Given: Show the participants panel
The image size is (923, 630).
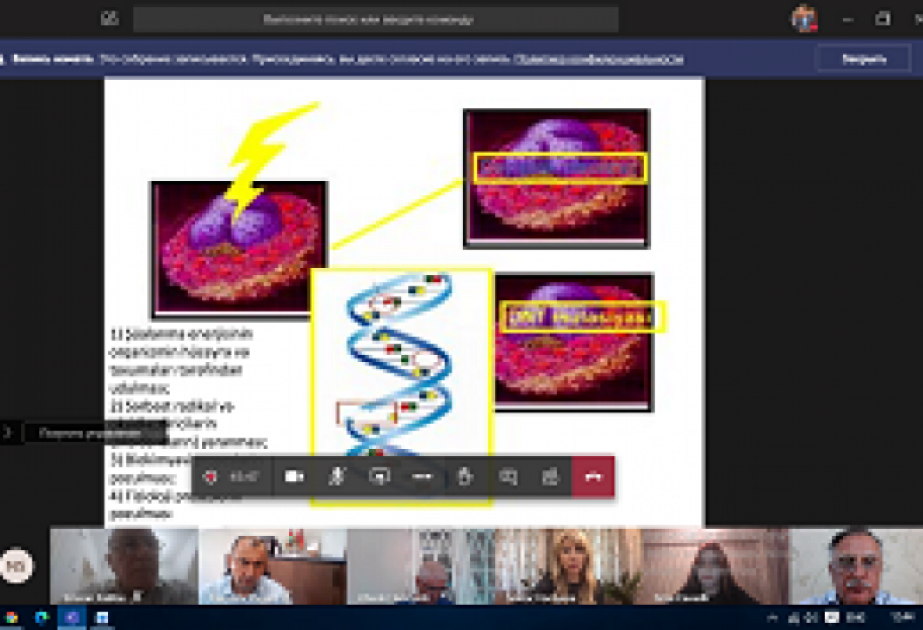Looking at the screenshot, I should pos(550,476).
